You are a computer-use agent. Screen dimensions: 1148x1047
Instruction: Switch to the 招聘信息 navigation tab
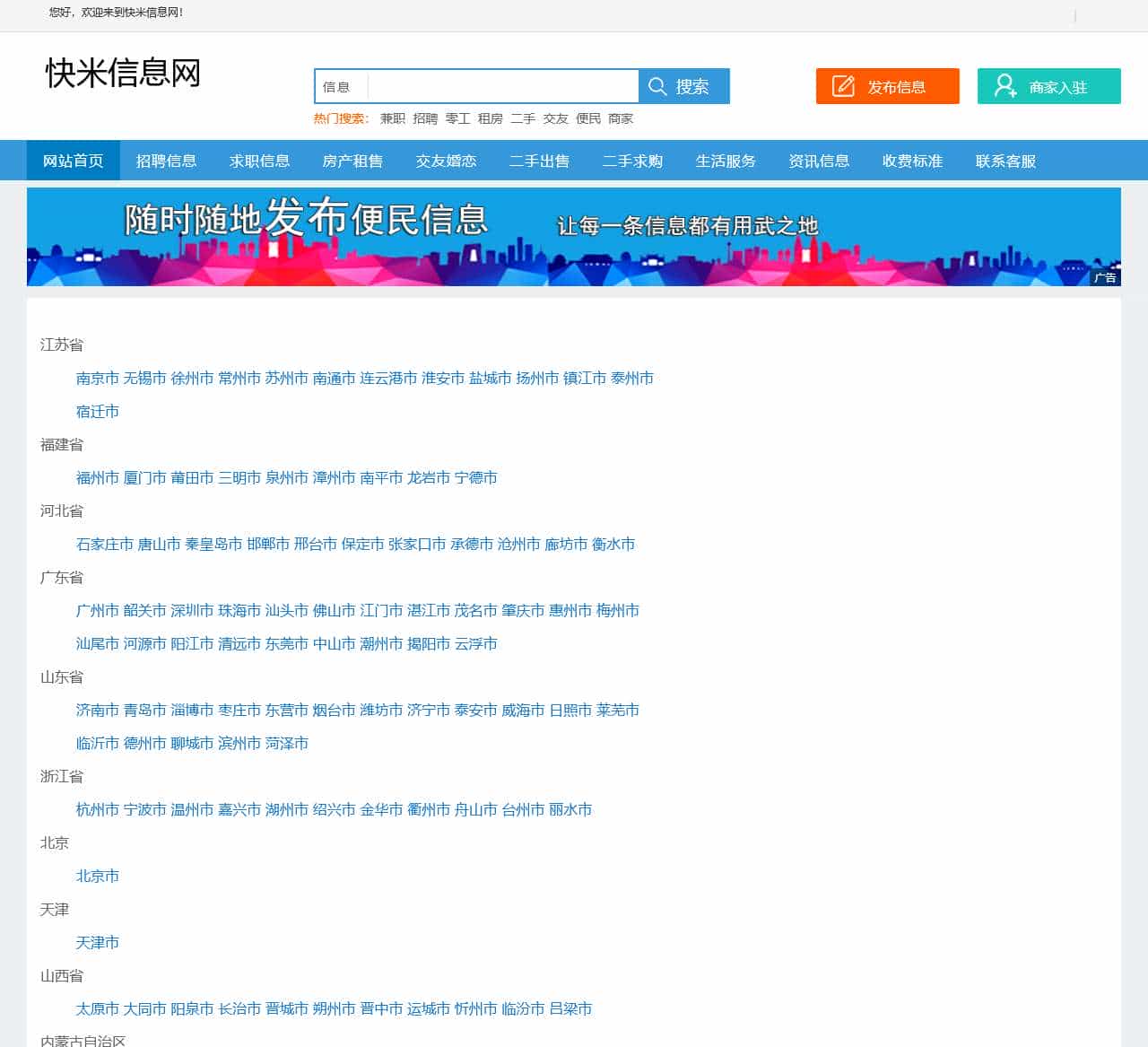coord(168,161)
